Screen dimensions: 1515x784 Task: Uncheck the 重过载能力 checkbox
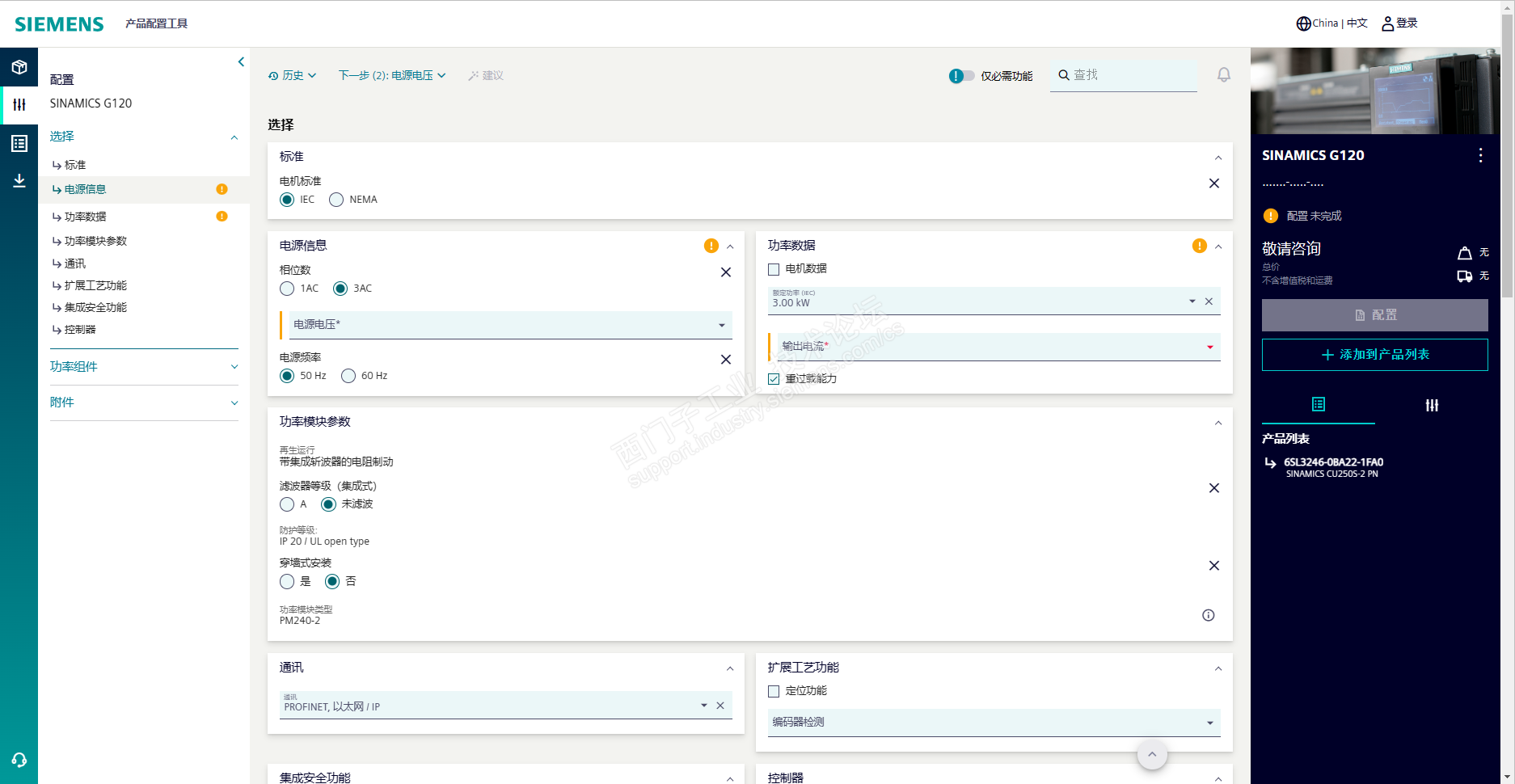click(x=774, y=379)
